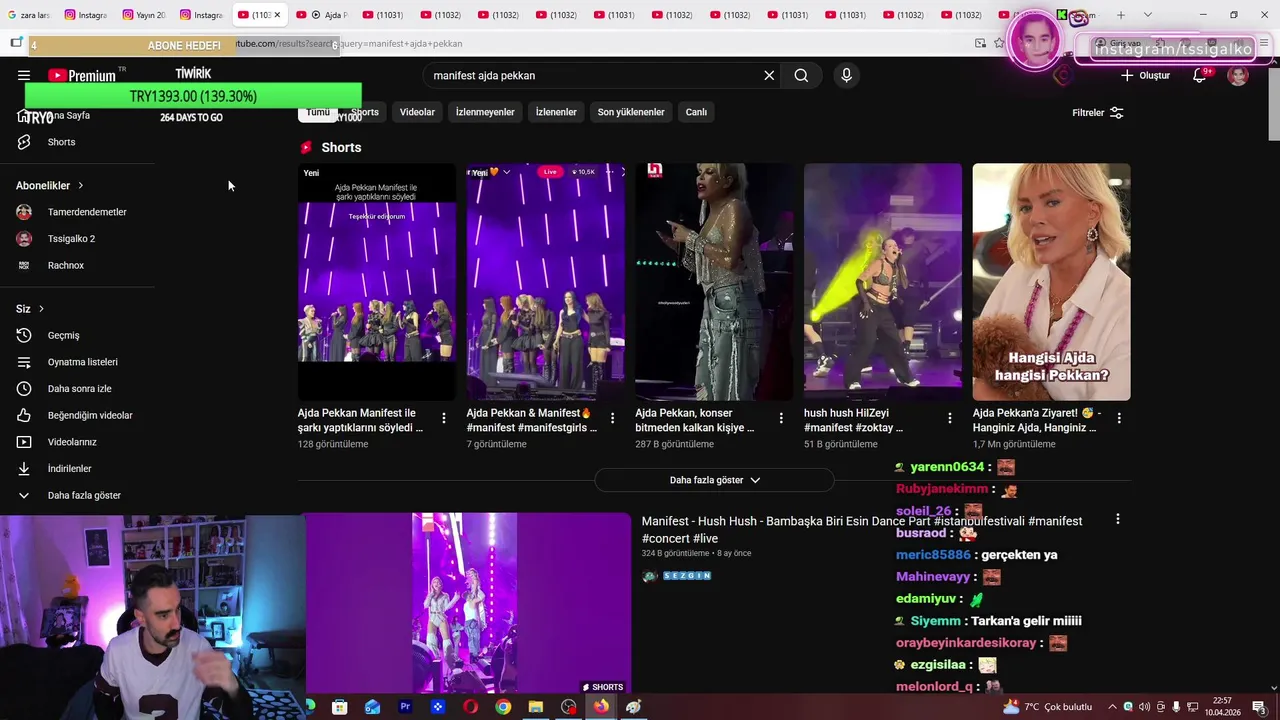Expand the Abonelikler section chevron
This screenshot has width=1280, height=720.
tap(80, 185)
